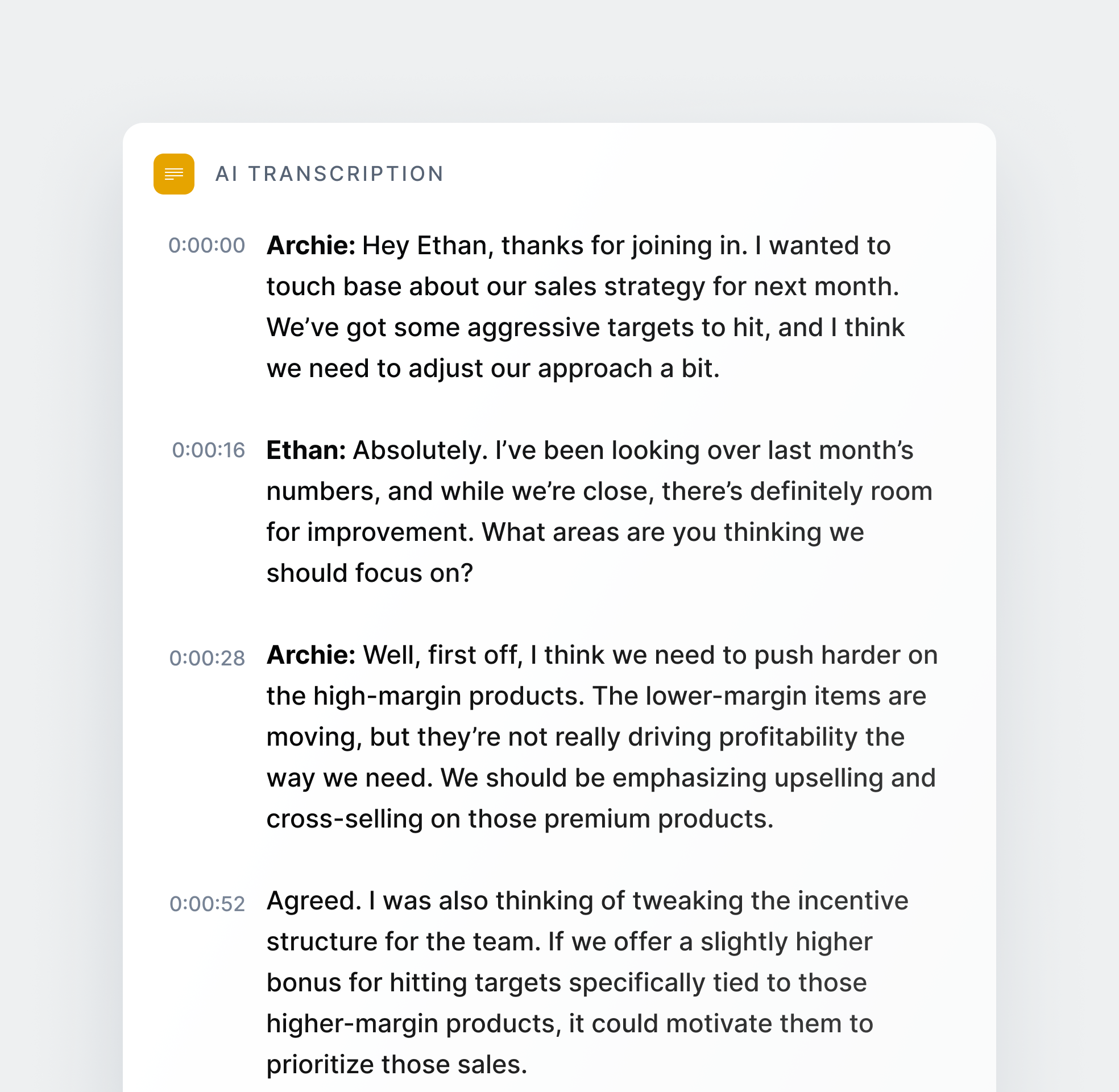This screenshot has width=1119, height=1092.
Task: Click the AI TRANSCRIPTION header label
Action: pyautogui.click(x=329, y=174)
